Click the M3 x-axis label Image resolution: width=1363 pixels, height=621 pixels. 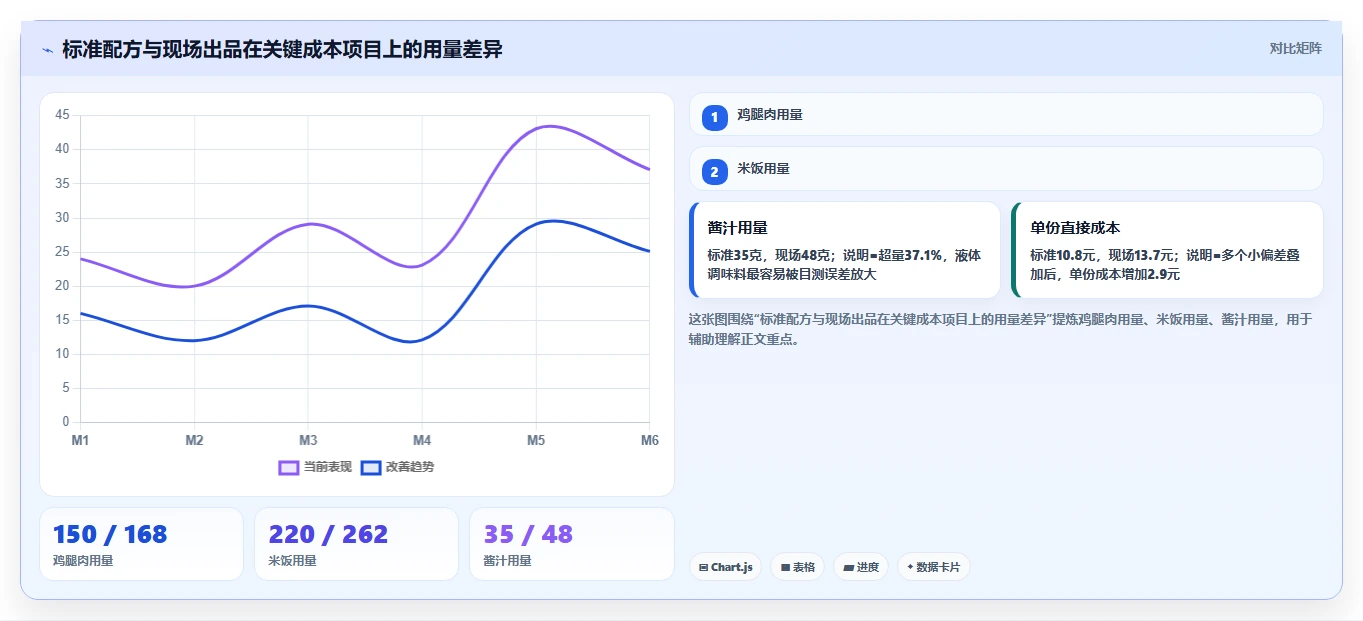(308, 440)
